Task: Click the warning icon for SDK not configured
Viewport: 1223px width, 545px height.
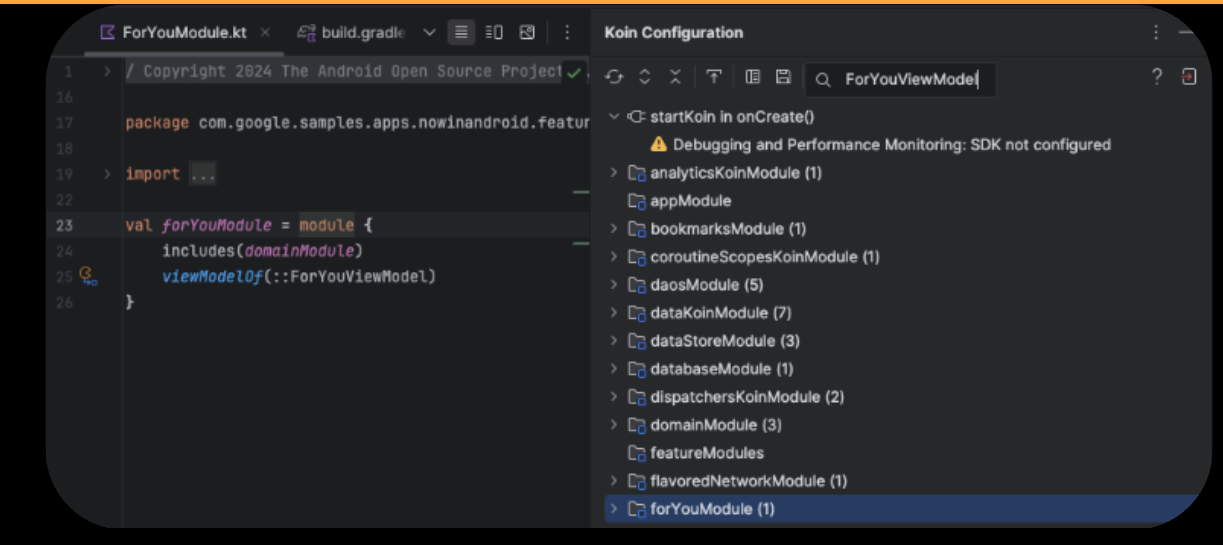Action: click(x=658, y=145)
